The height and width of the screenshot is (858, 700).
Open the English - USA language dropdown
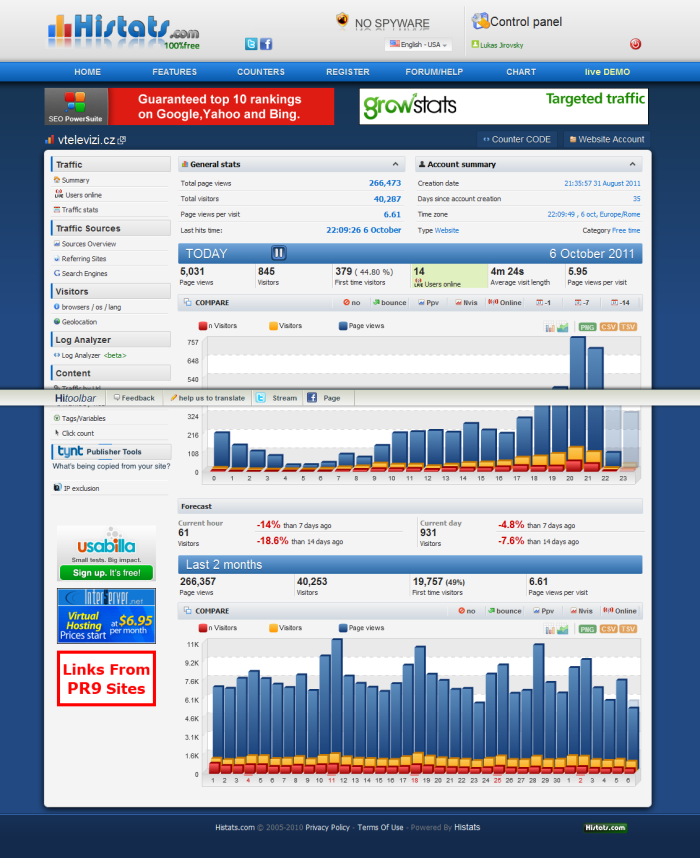[419, 44]
